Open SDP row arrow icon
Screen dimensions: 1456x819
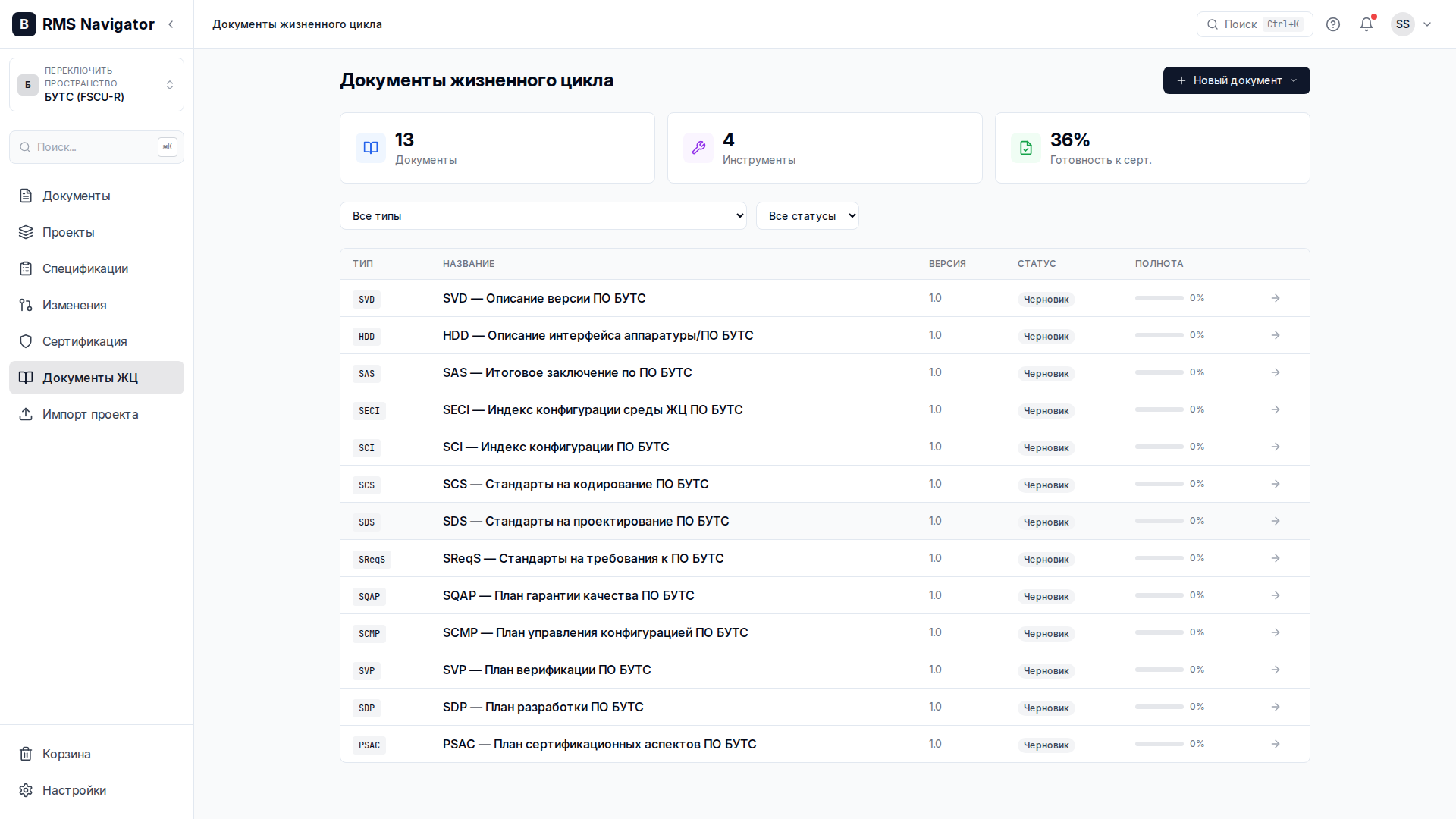tap(1276, 707)
